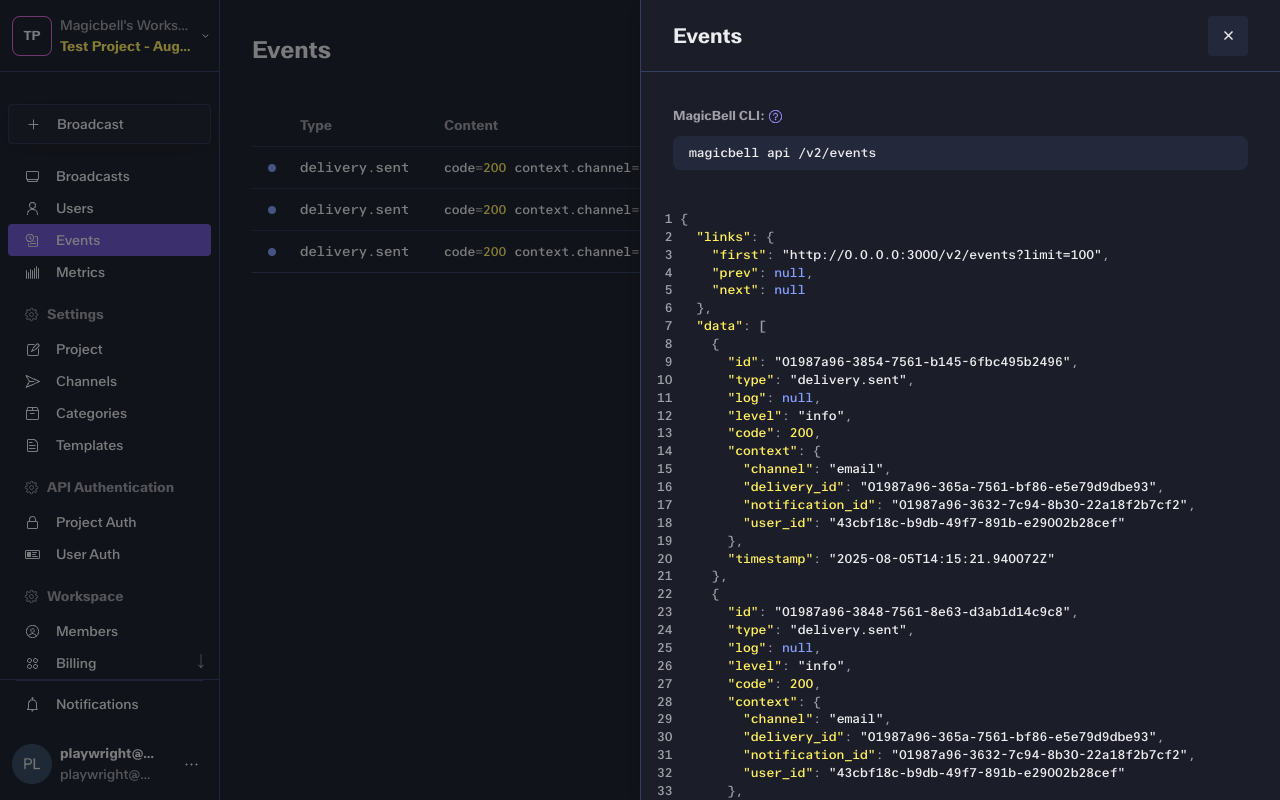Viewport: 1280px width, 800px height.
Task: Click the API Authentication gear icon
Action: click(31, 487)
